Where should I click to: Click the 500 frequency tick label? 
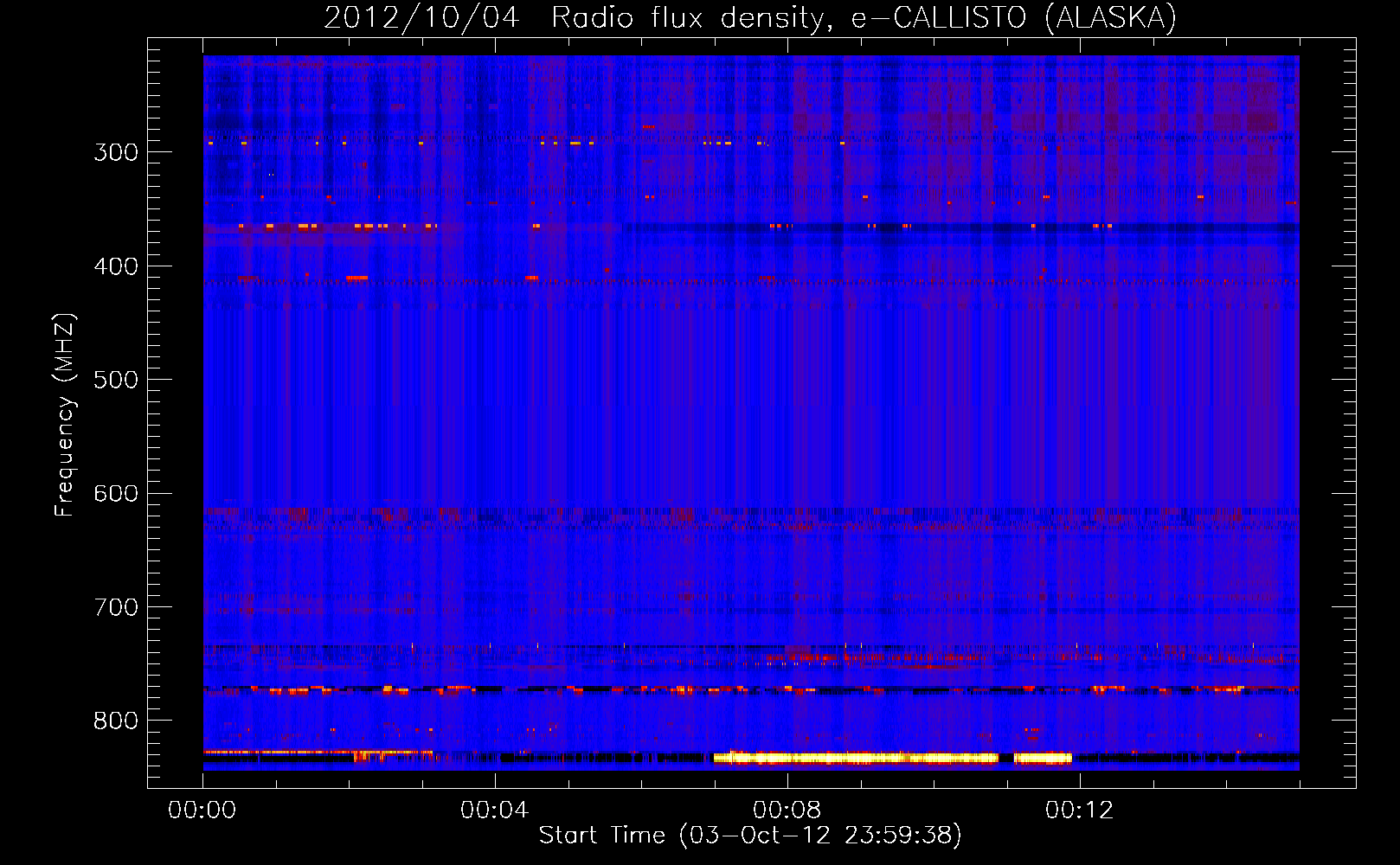(x=116, y=380)
